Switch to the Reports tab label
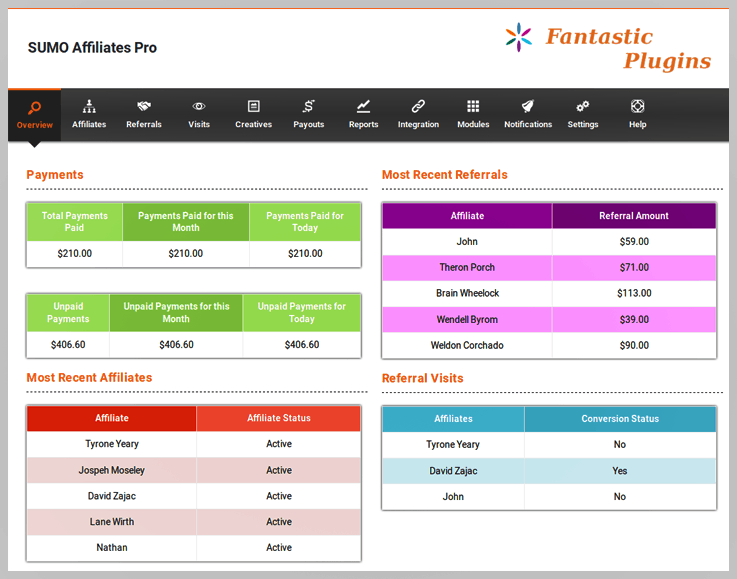 (x=363, y=125)
